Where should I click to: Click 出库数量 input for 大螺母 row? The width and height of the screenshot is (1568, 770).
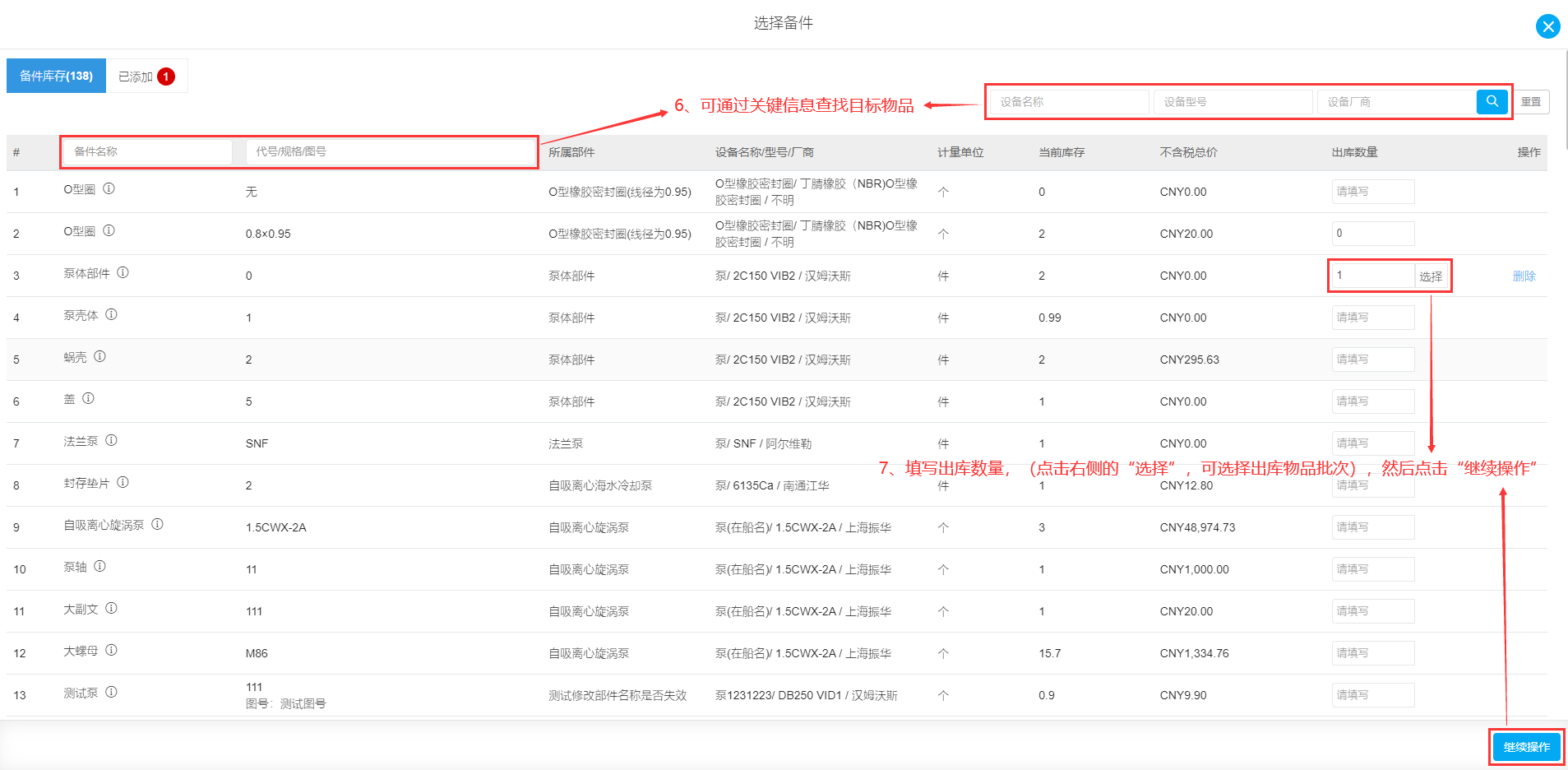pos(1373,653)
